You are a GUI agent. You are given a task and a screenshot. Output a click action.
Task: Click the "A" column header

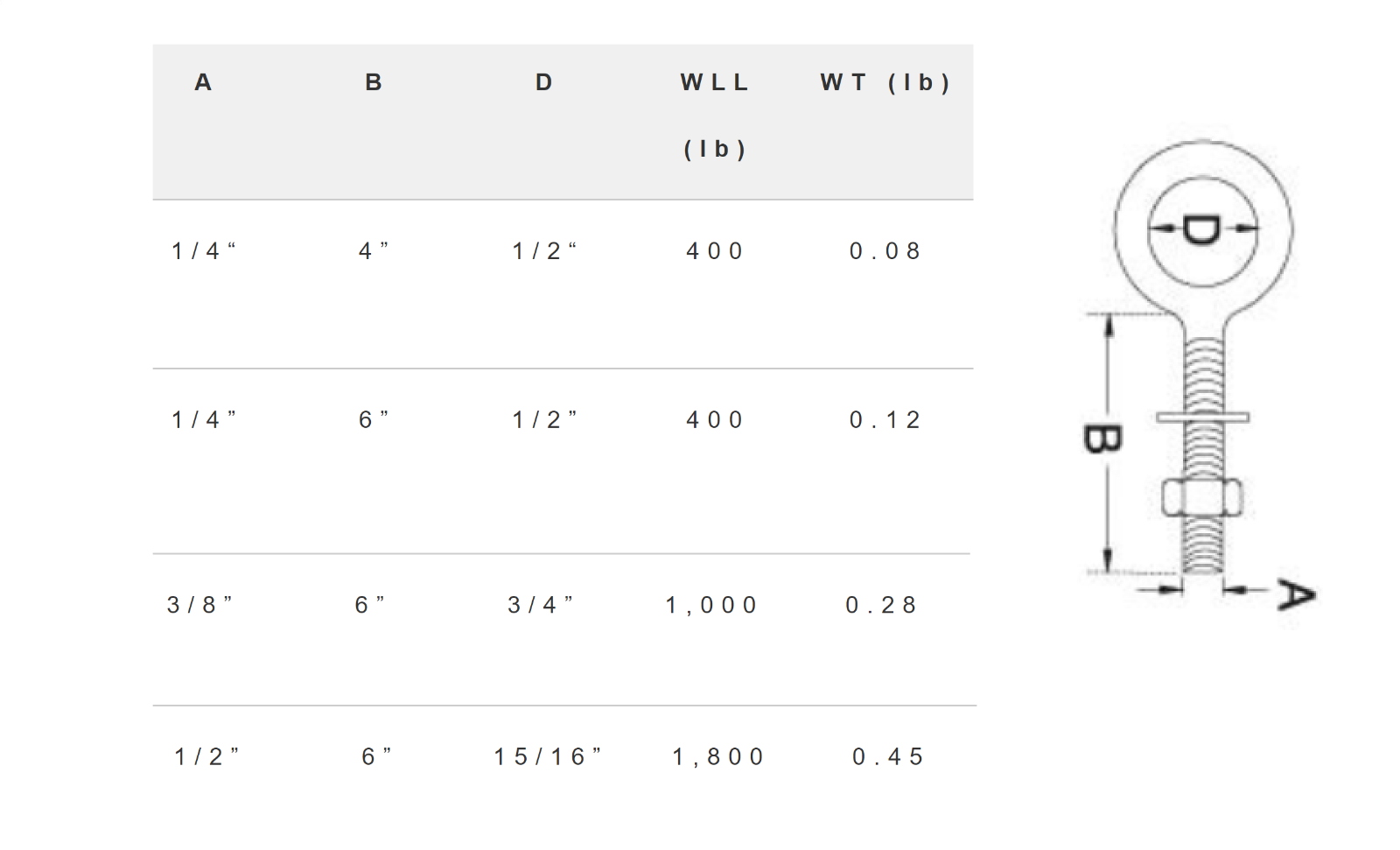[203, 82]
